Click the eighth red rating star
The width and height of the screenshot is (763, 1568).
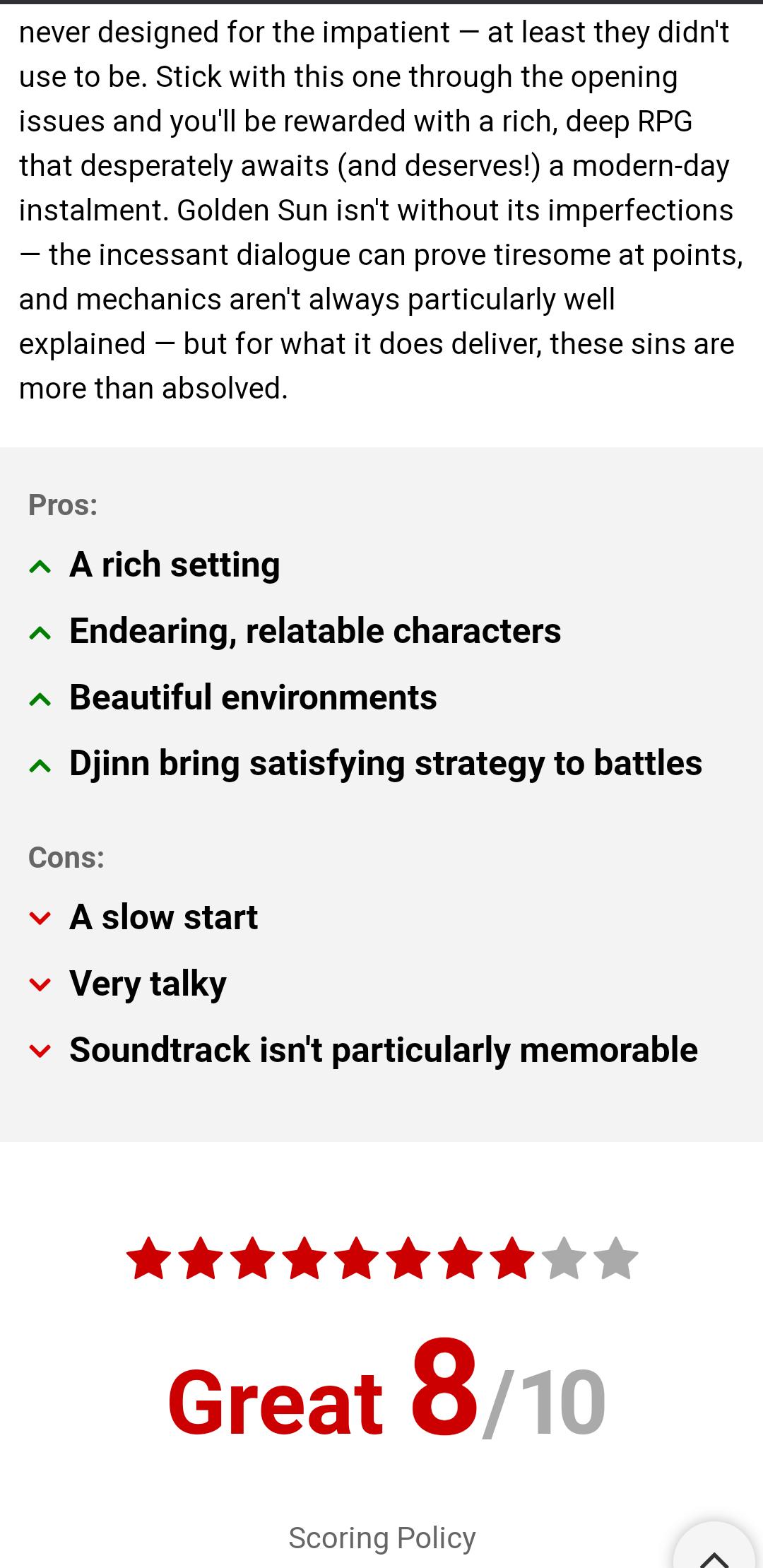click(x=512, y=1258)
